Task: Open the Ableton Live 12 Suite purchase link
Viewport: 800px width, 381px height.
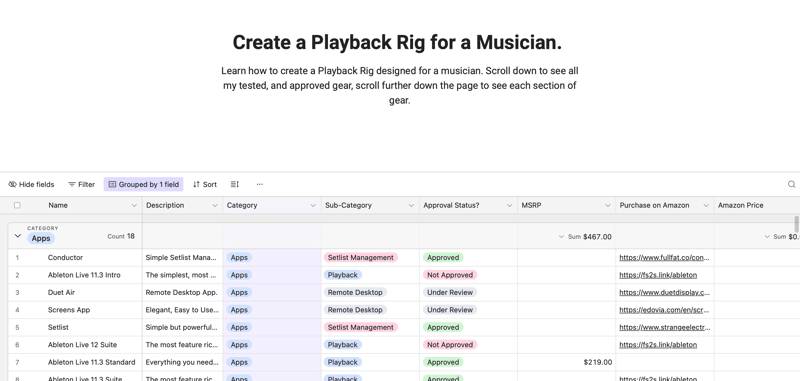Action: coord(658,345)
